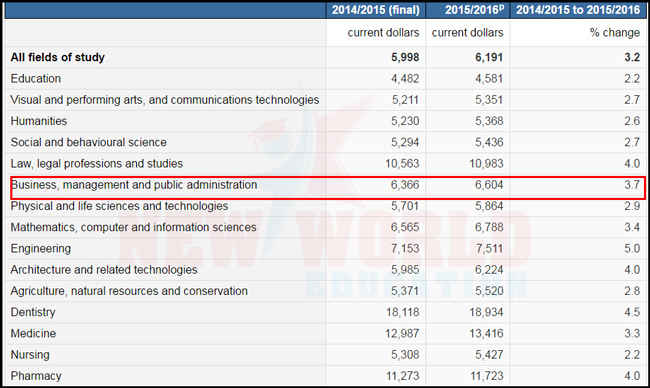Select Physical and life sciences row

click(x=325, y=206)
